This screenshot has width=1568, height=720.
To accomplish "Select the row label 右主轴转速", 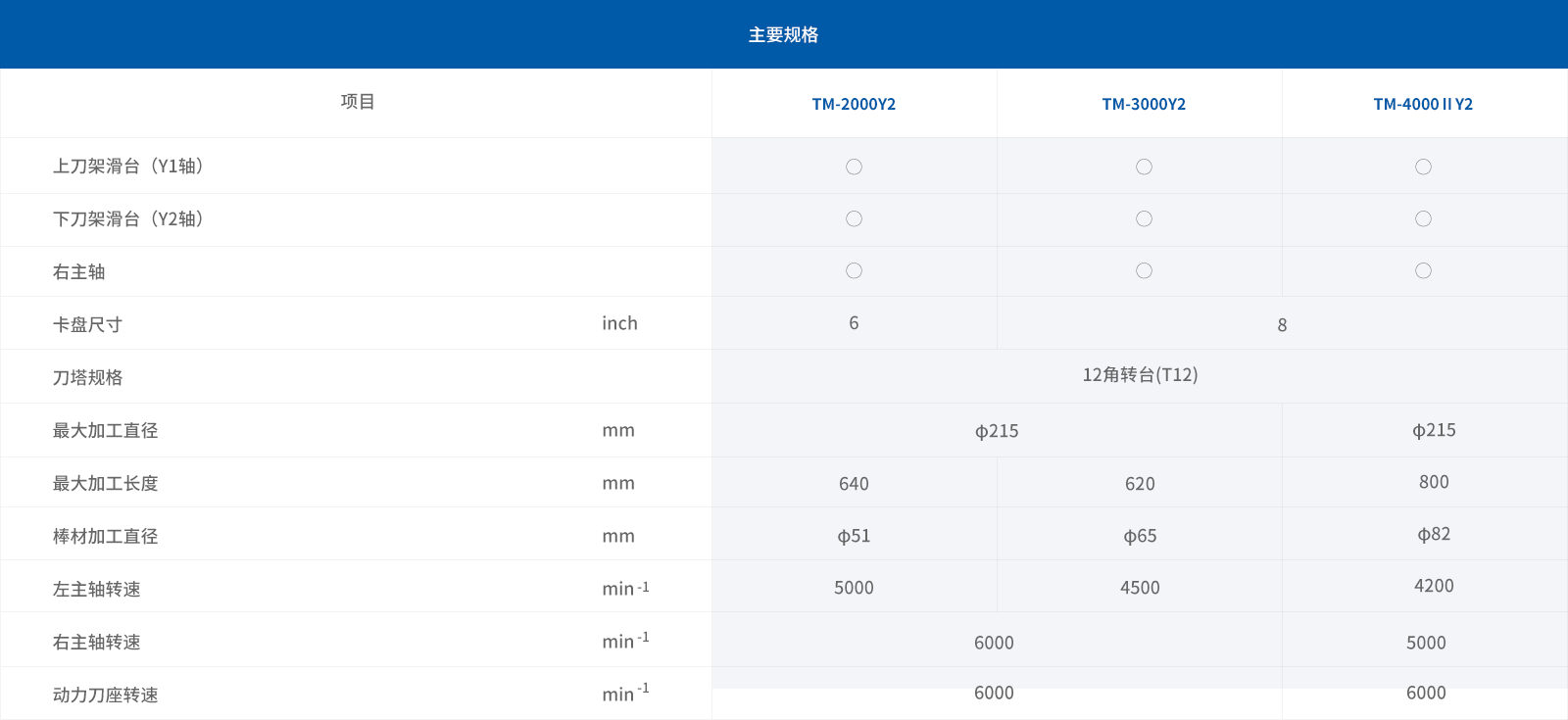I will tap(96, 642).
